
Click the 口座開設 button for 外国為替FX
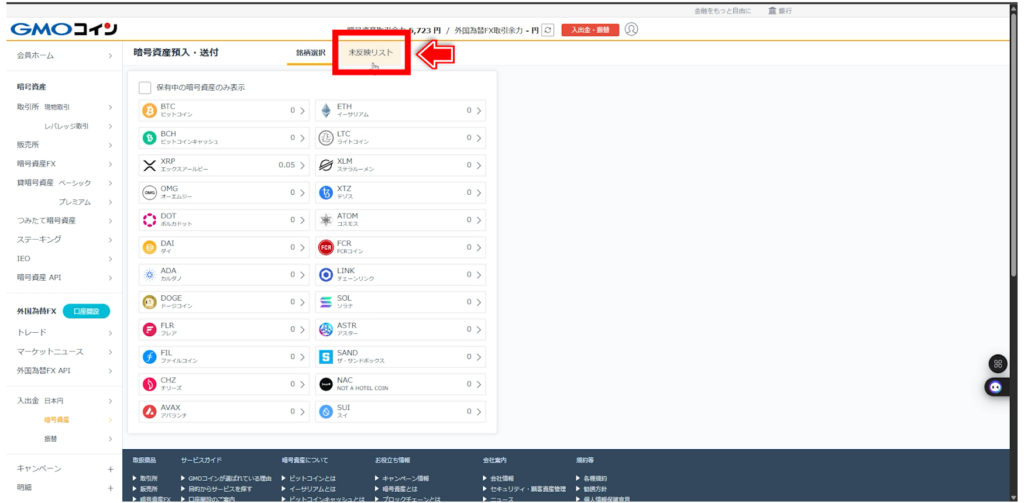86,311
